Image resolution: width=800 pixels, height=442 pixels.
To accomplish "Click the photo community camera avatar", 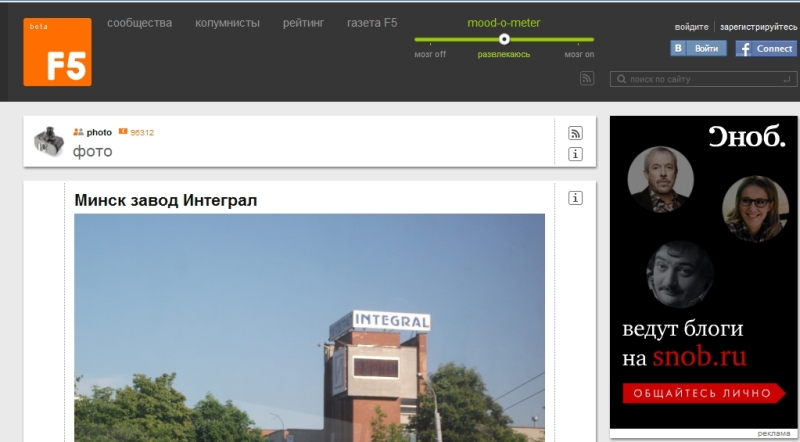I will (48, 141).
